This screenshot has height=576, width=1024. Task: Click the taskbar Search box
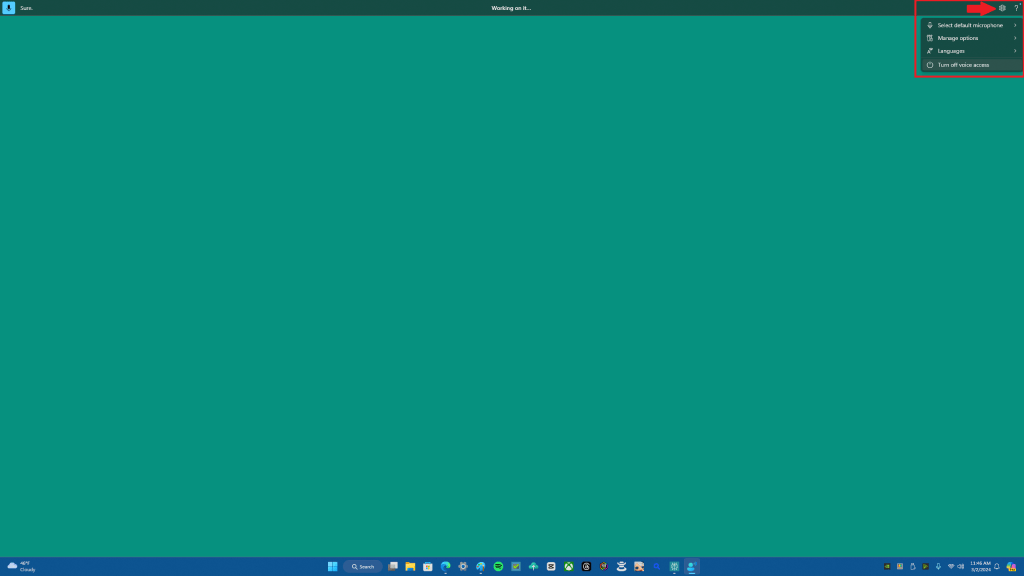363,566
